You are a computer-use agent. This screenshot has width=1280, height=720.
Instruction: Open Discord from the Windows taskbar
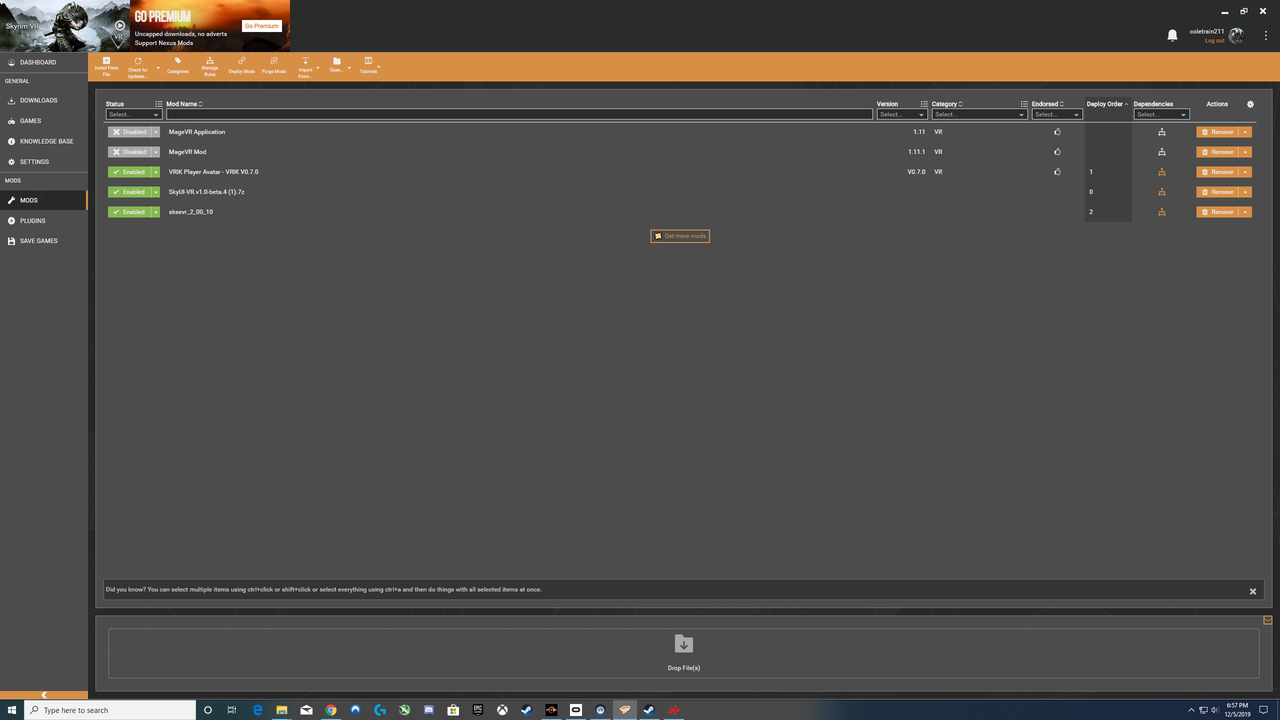(429, 710)
